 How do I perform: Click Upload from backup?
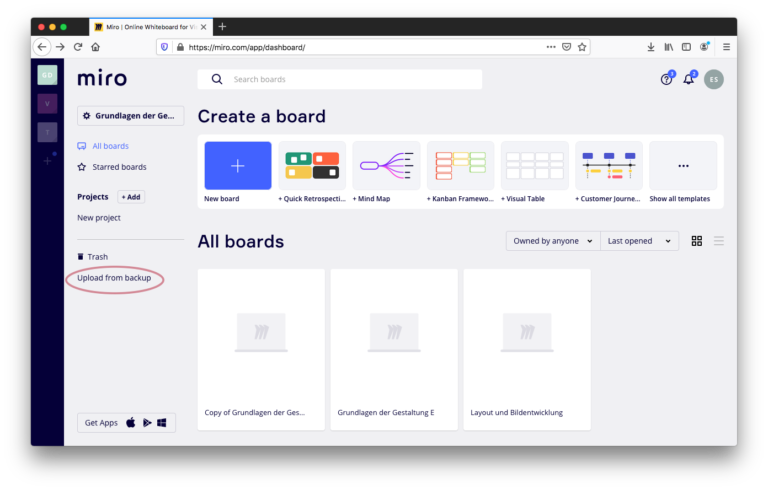point(114,278)
